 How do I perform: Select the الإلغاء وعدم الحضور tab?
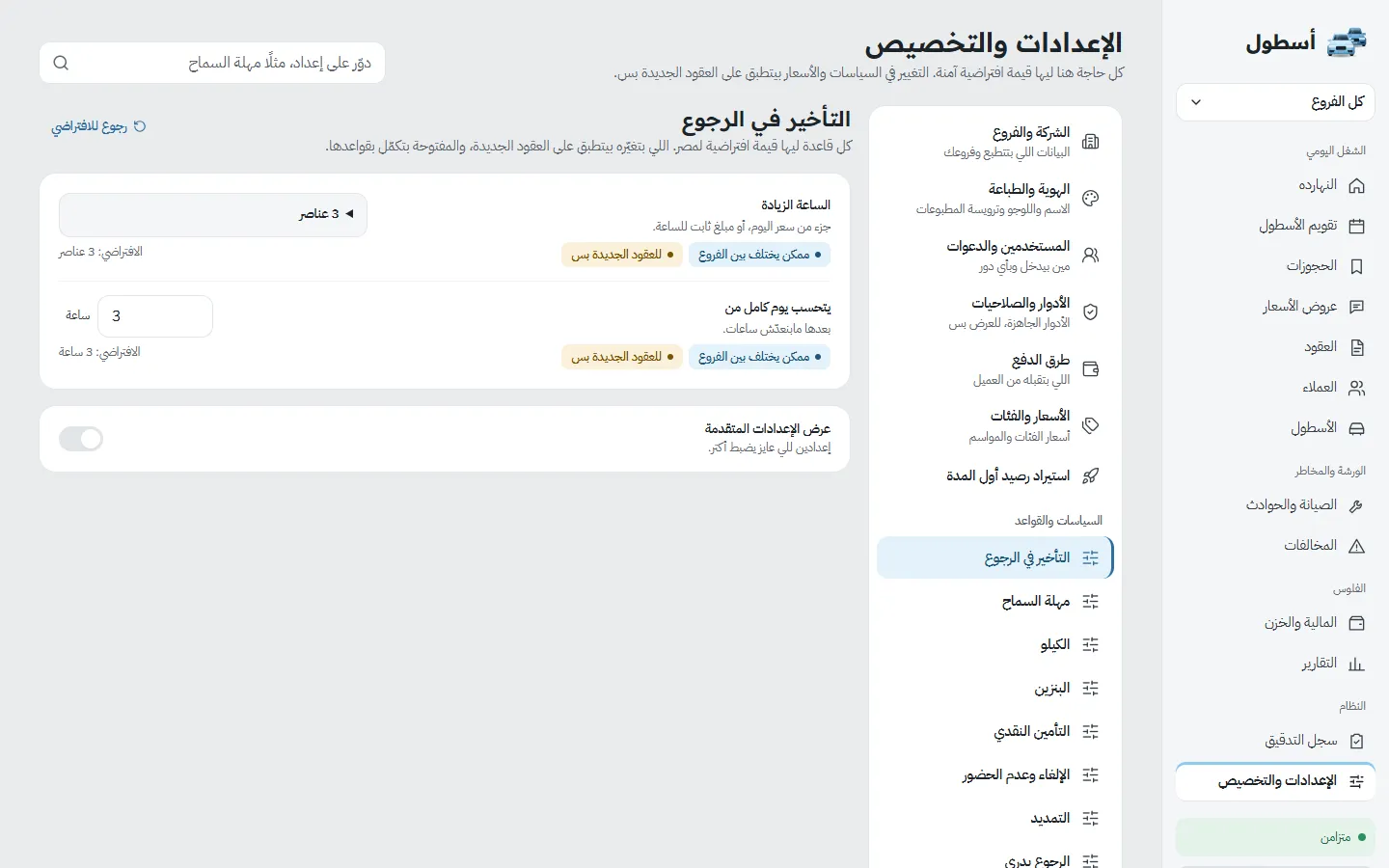[994, 774]
